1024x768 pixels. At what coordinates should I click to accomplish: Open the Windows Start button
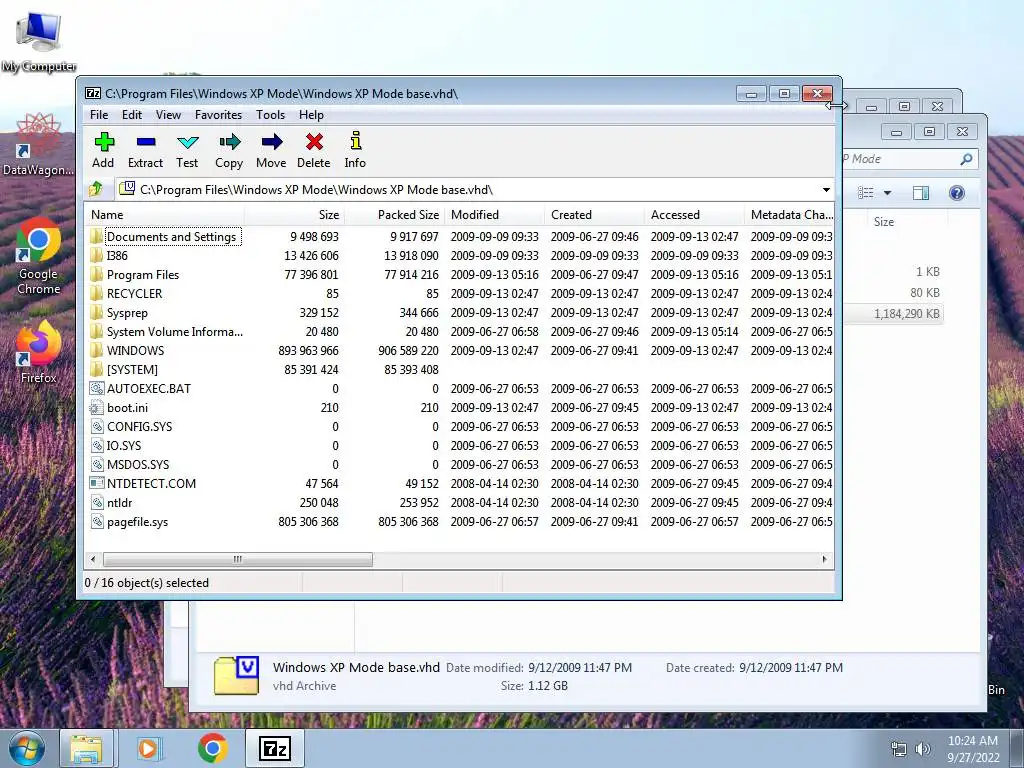[x=25, y=748]
